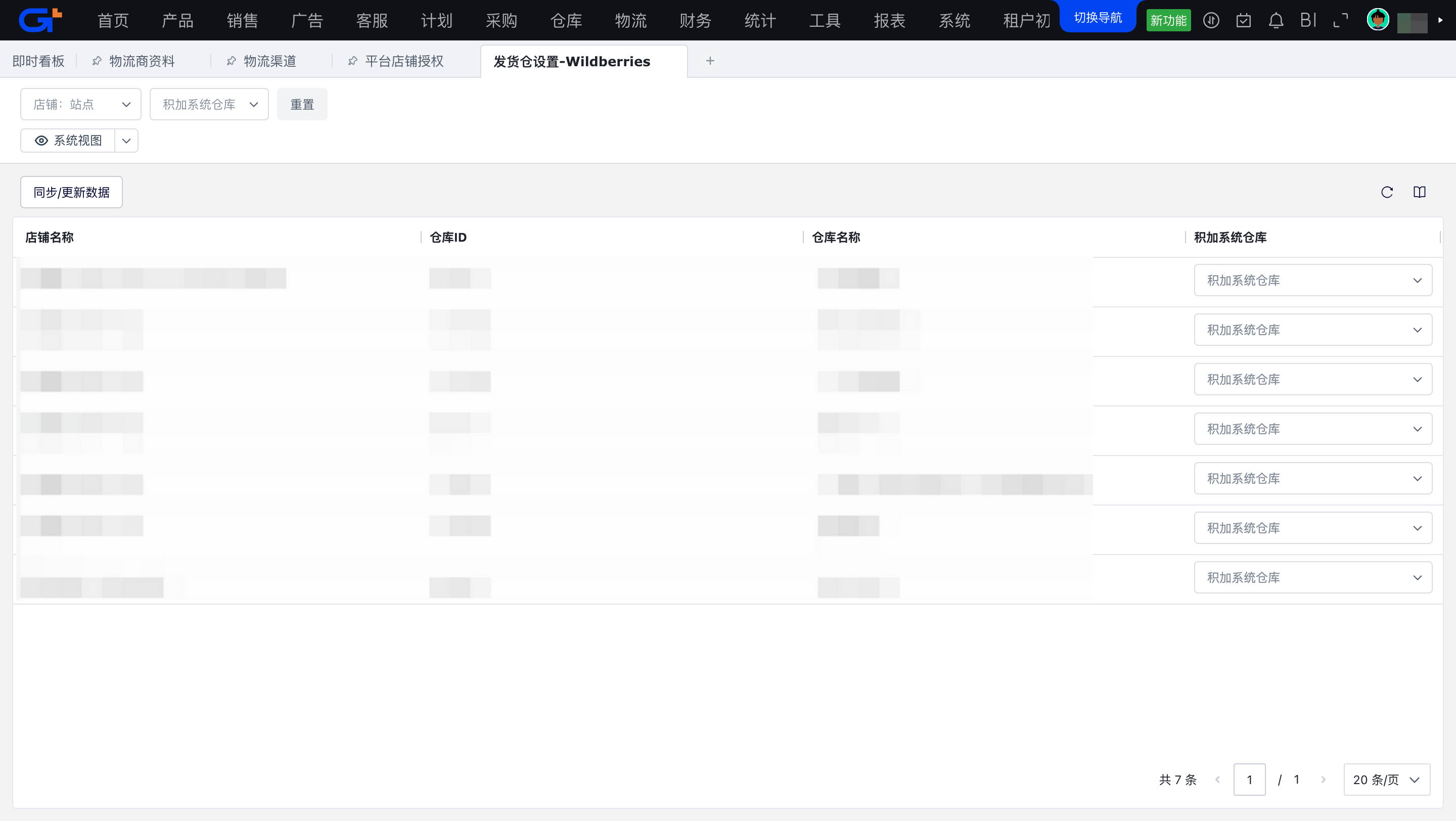Click the circular stats icon beside 新功能
The height and width of the screenshot is (821, 1456).
click(x=1211, y=21)
